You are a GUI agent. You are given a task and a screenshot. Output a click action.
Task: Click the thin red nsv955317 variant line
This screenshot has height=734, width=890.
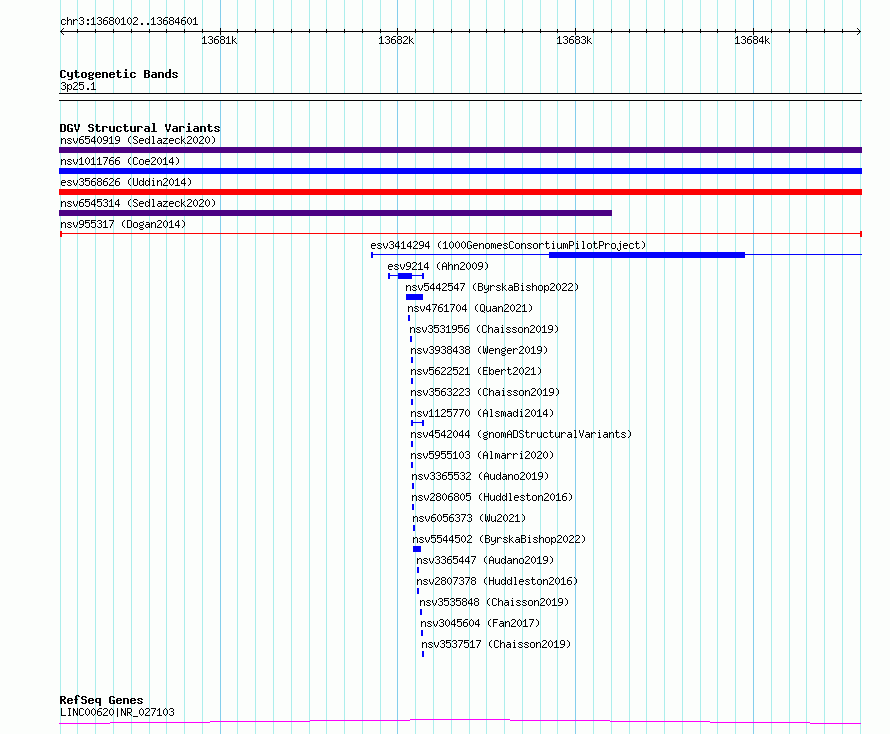tap(460, 234)
